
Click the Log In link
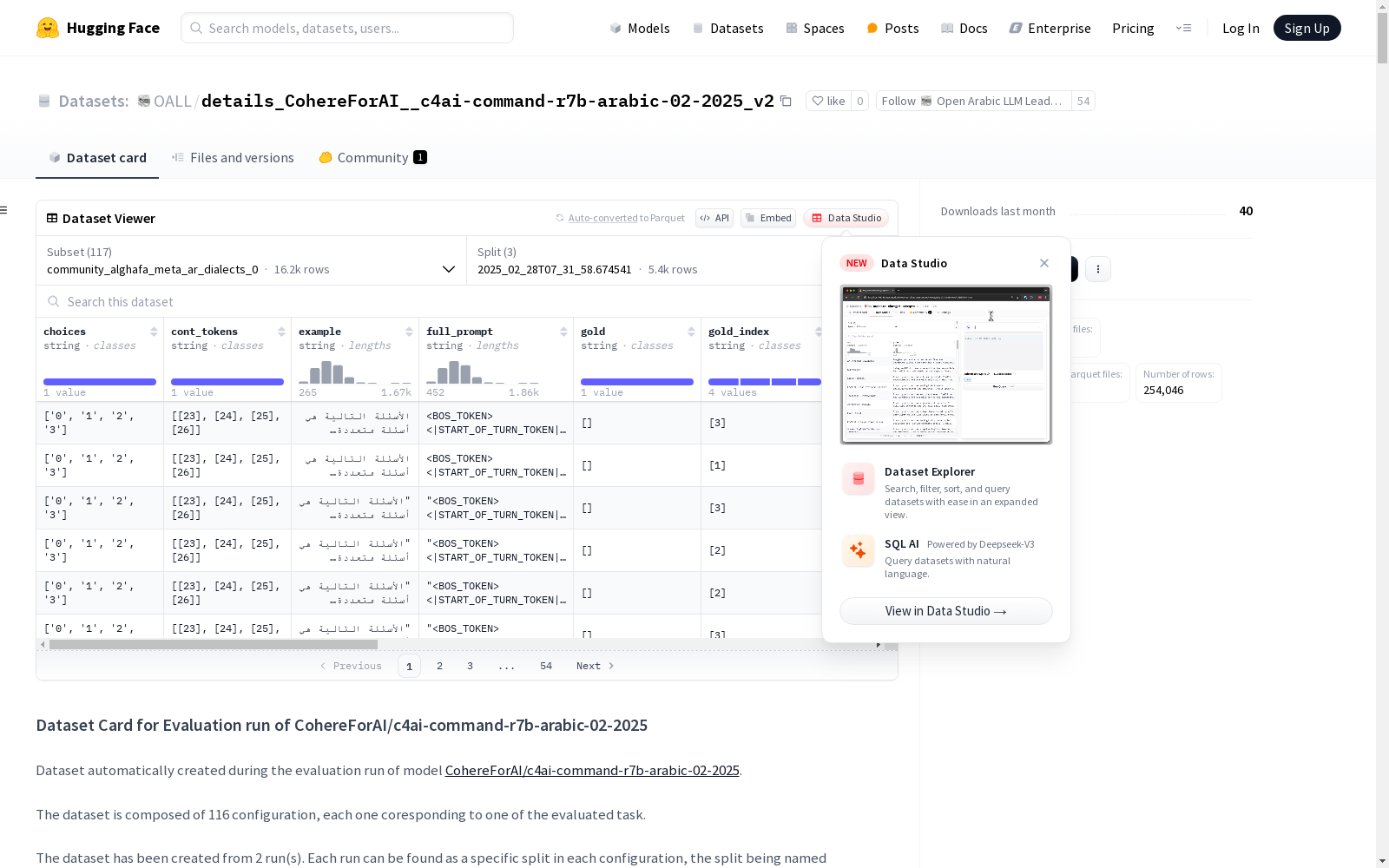pos(1241,28)
